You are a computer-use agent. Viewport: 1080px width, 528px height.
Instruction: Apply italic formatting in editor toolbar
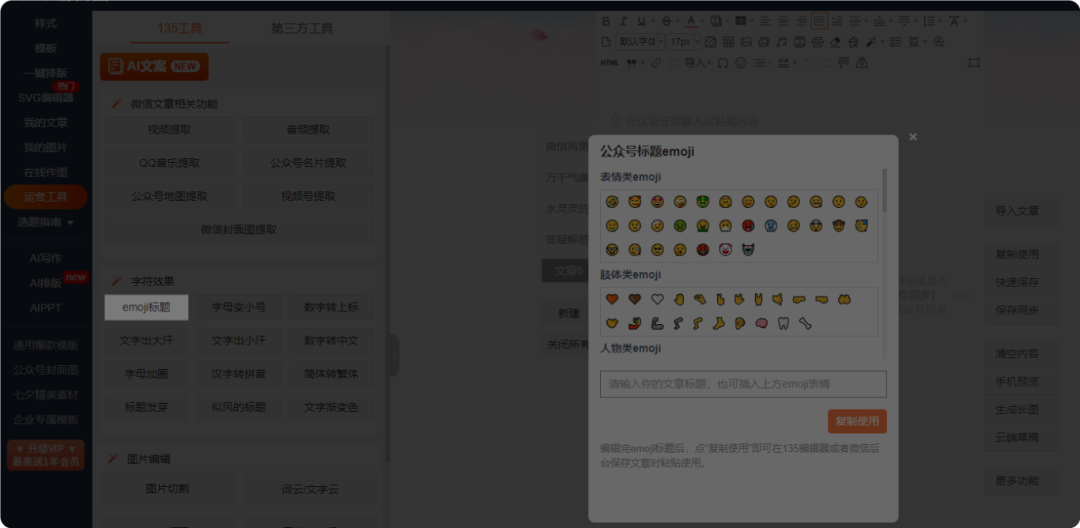pyautogui.click(x=624, y=21)
